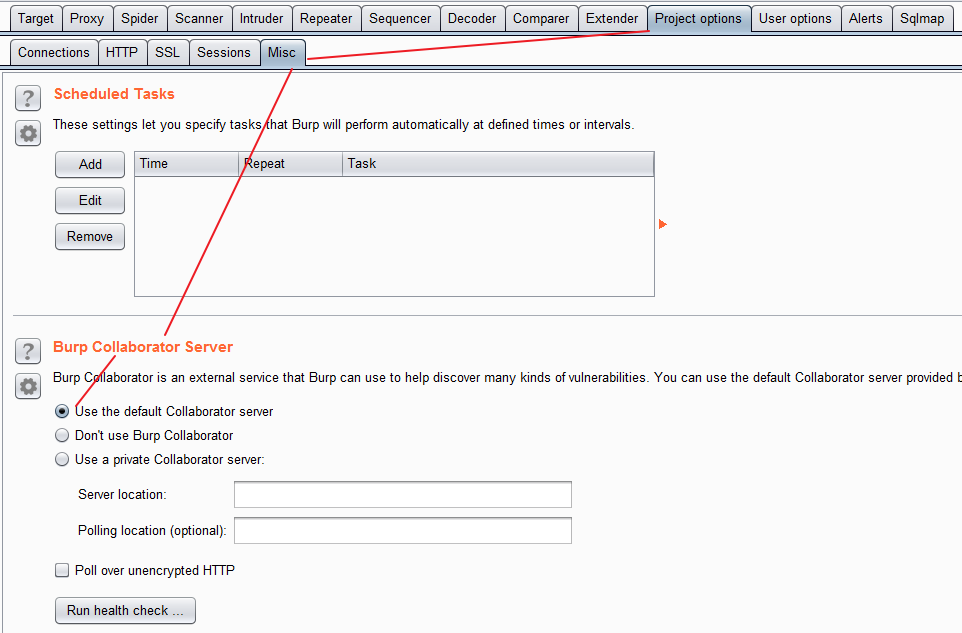Click the Scheduled Tasks heading
Viewport: 962px width, 633px height.
pyautogui.click(x=114, y=94)
